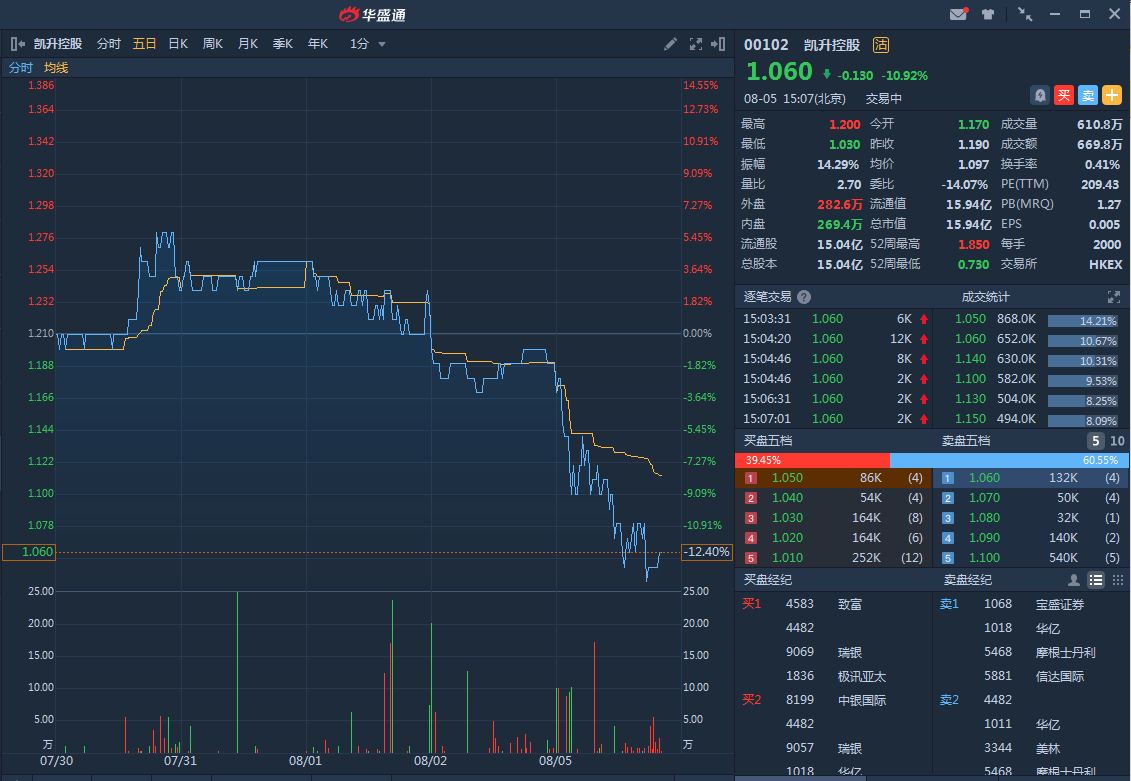Click the current price label 1.060 on chart axis
1131x781 pixels.
tap(29, 552)
